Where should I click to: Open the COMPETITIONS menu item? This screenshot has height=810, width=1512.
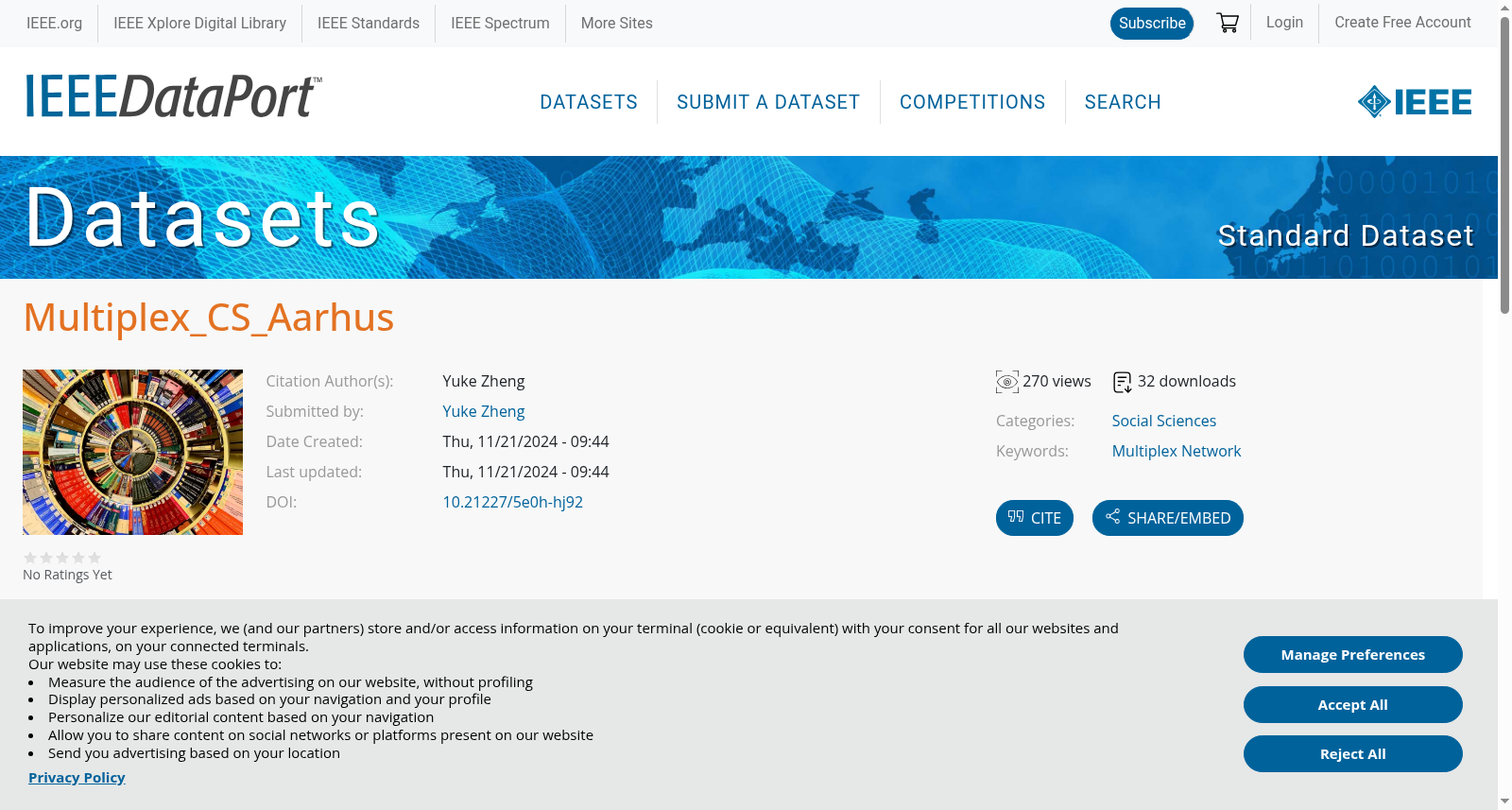[x=972, y=102]
